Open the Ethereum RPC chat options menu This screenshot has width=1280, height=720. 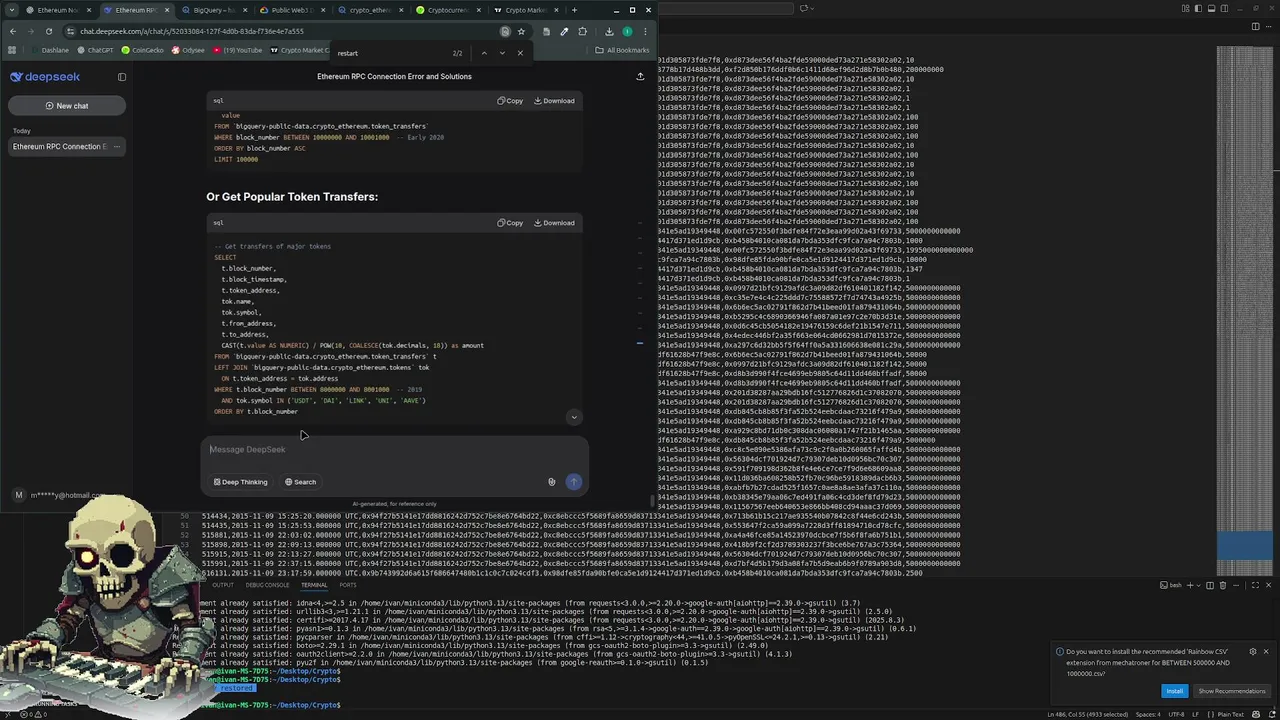[x=116, y=146]
